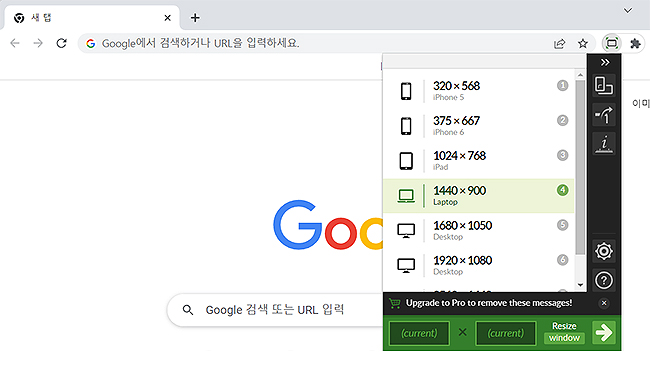Select the 1024 × 768 iPad preset

(478, 161)
